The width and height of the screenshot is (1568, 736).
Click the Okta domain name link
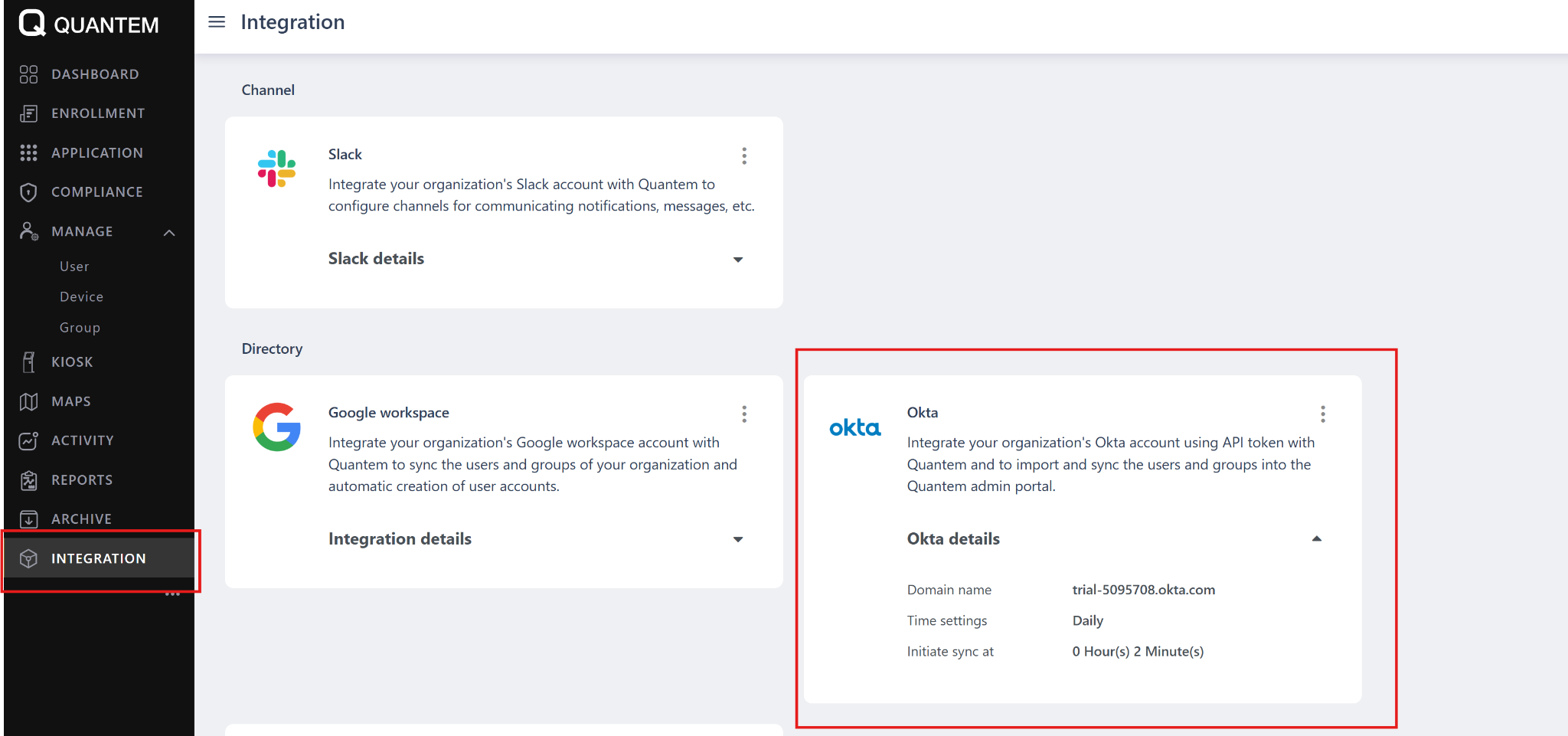[x=1143, y=590]
